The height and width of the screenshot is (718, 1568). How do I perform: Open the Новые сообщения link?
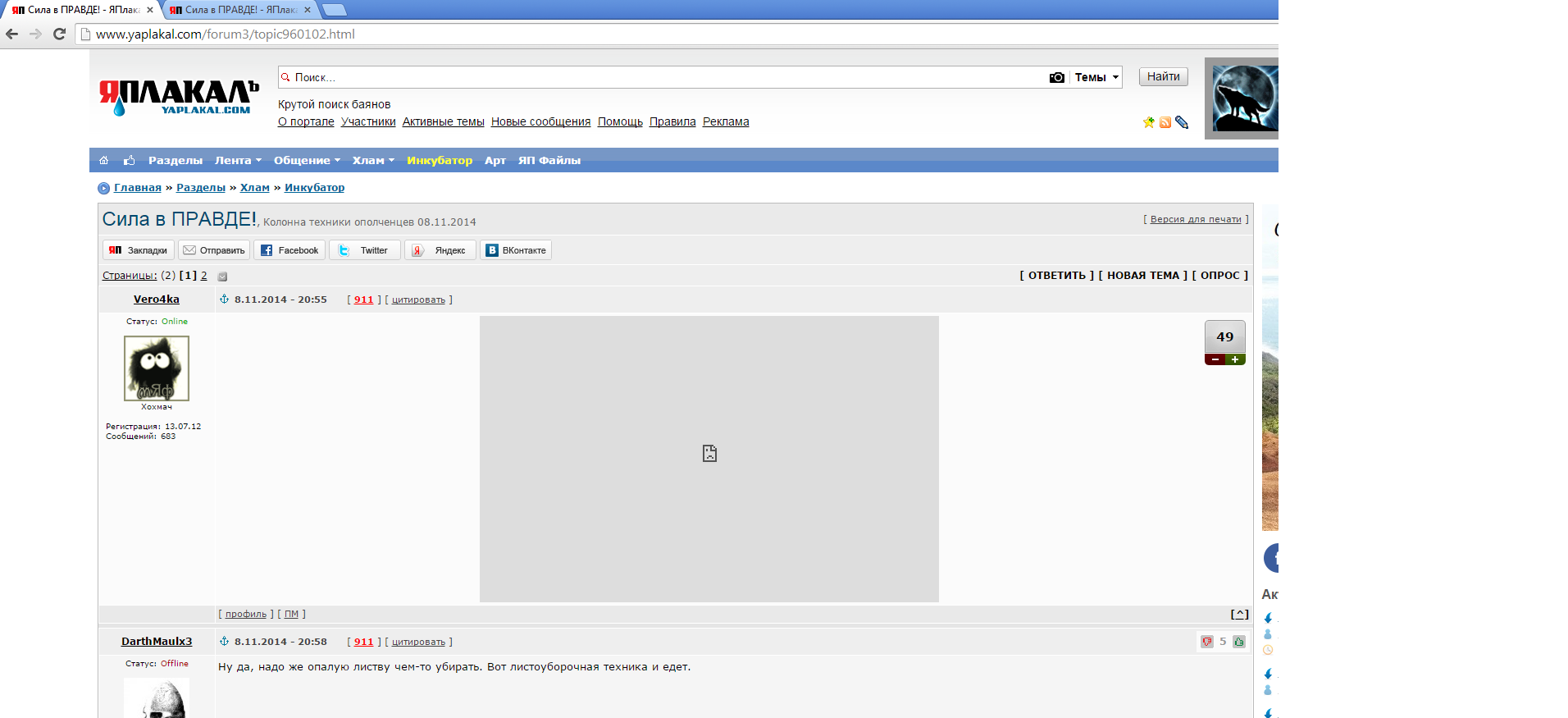[x=541, y=121]
